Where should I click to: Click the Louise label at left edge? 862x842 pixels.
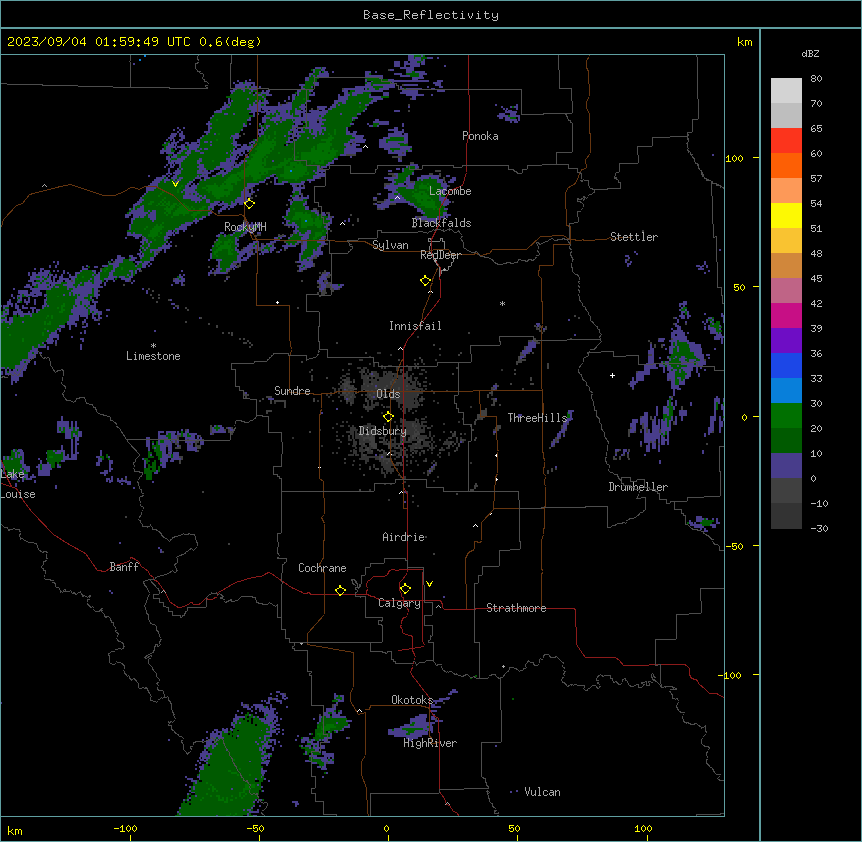tap(18, 494)
